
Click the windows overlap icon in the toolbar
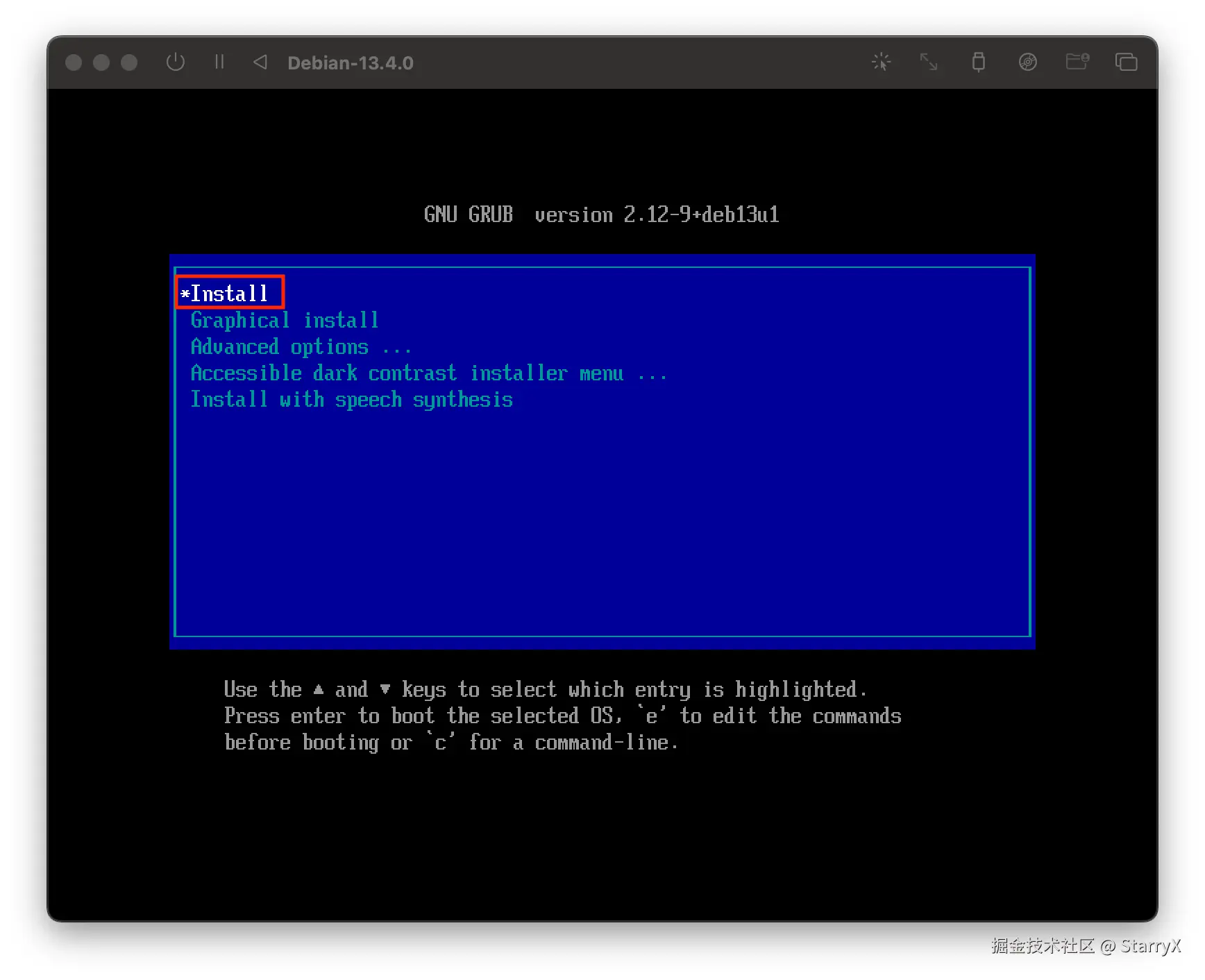tap(1126, 62)
